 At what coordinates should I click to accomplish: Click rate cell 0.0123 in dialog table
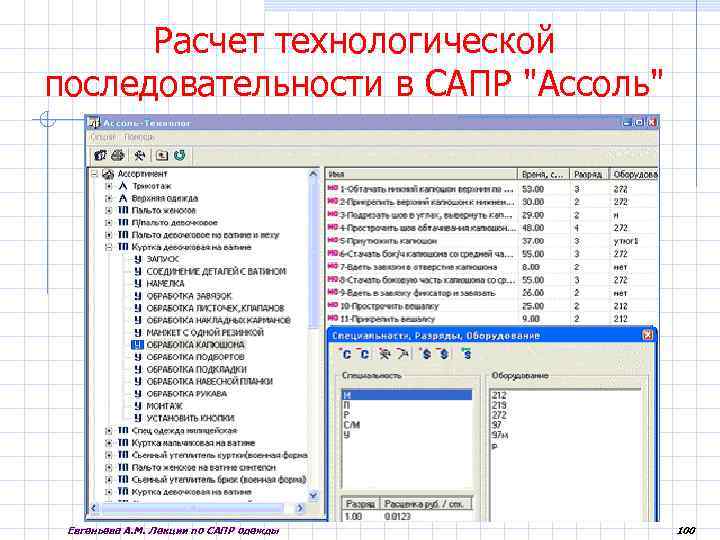397,517
